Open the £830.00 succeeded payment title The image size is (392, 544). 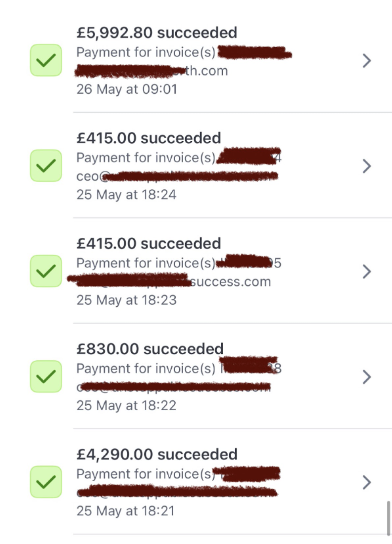(150, 349)
